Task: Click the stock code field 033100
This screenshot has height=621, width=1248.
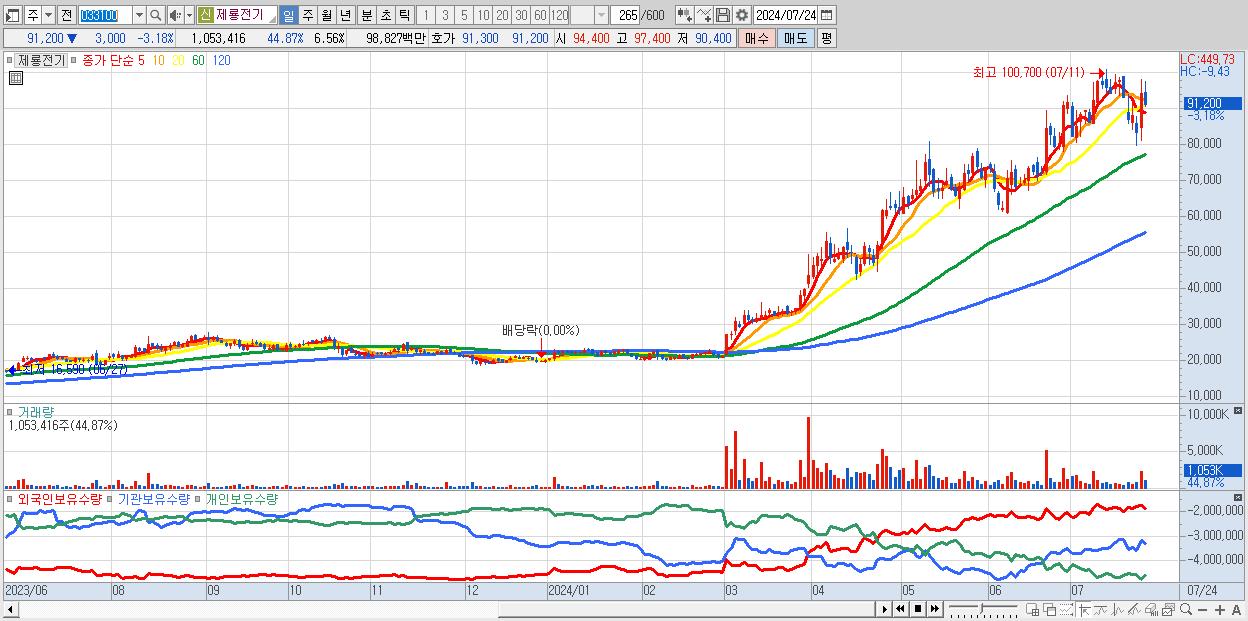Action: pos(104,15)
